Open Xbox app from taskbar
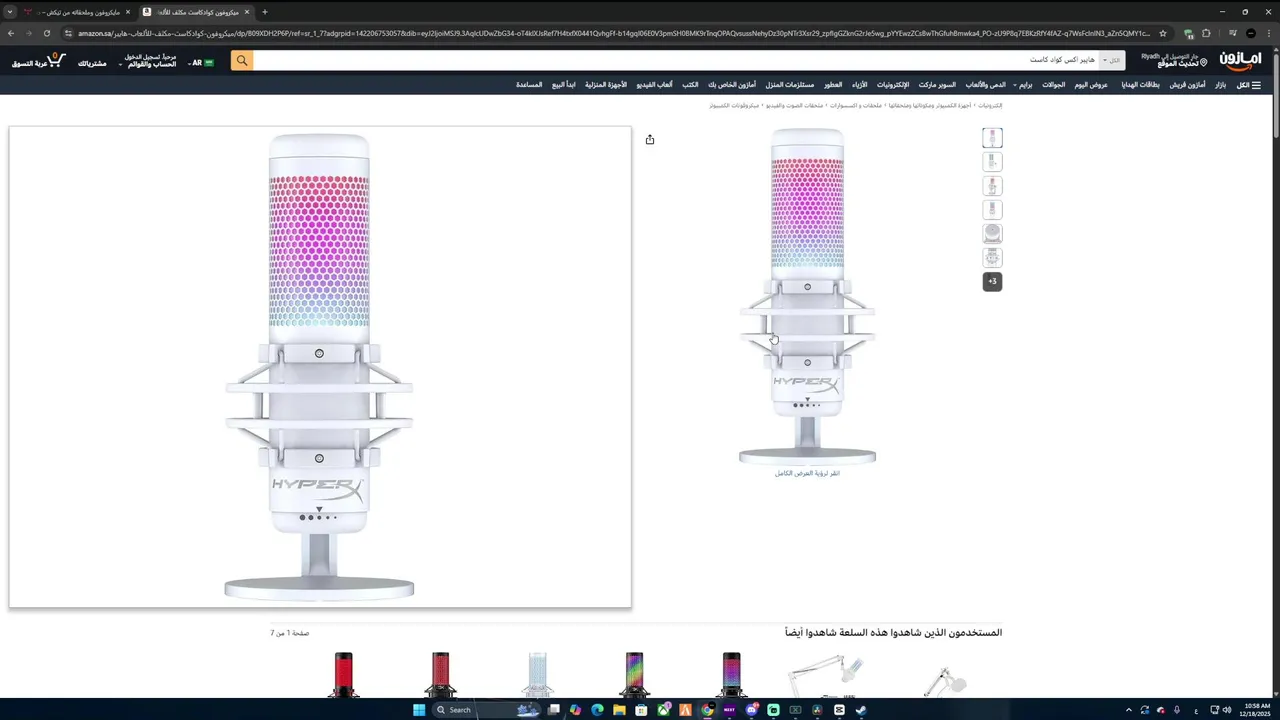Screen dimensions: 1280x720 click(663, 710)
